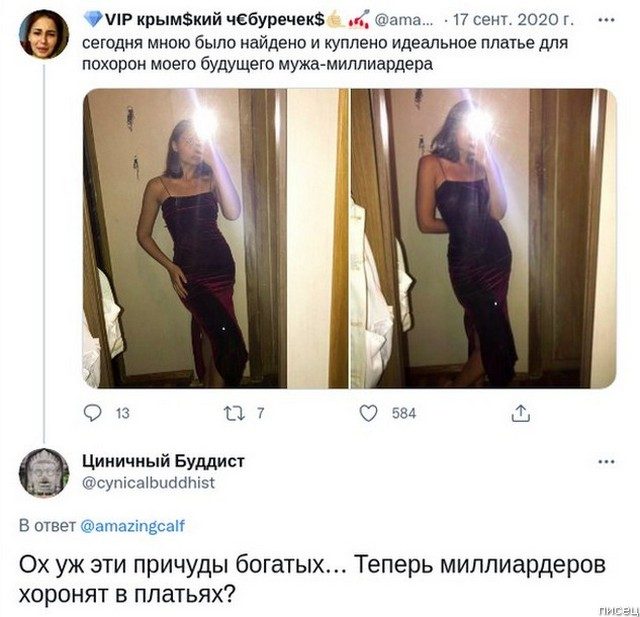Image resolution: width=640 pixels, height=617 pixels.
Task: Open right dress photo thumbnail
Action: [x=483, y=238]
